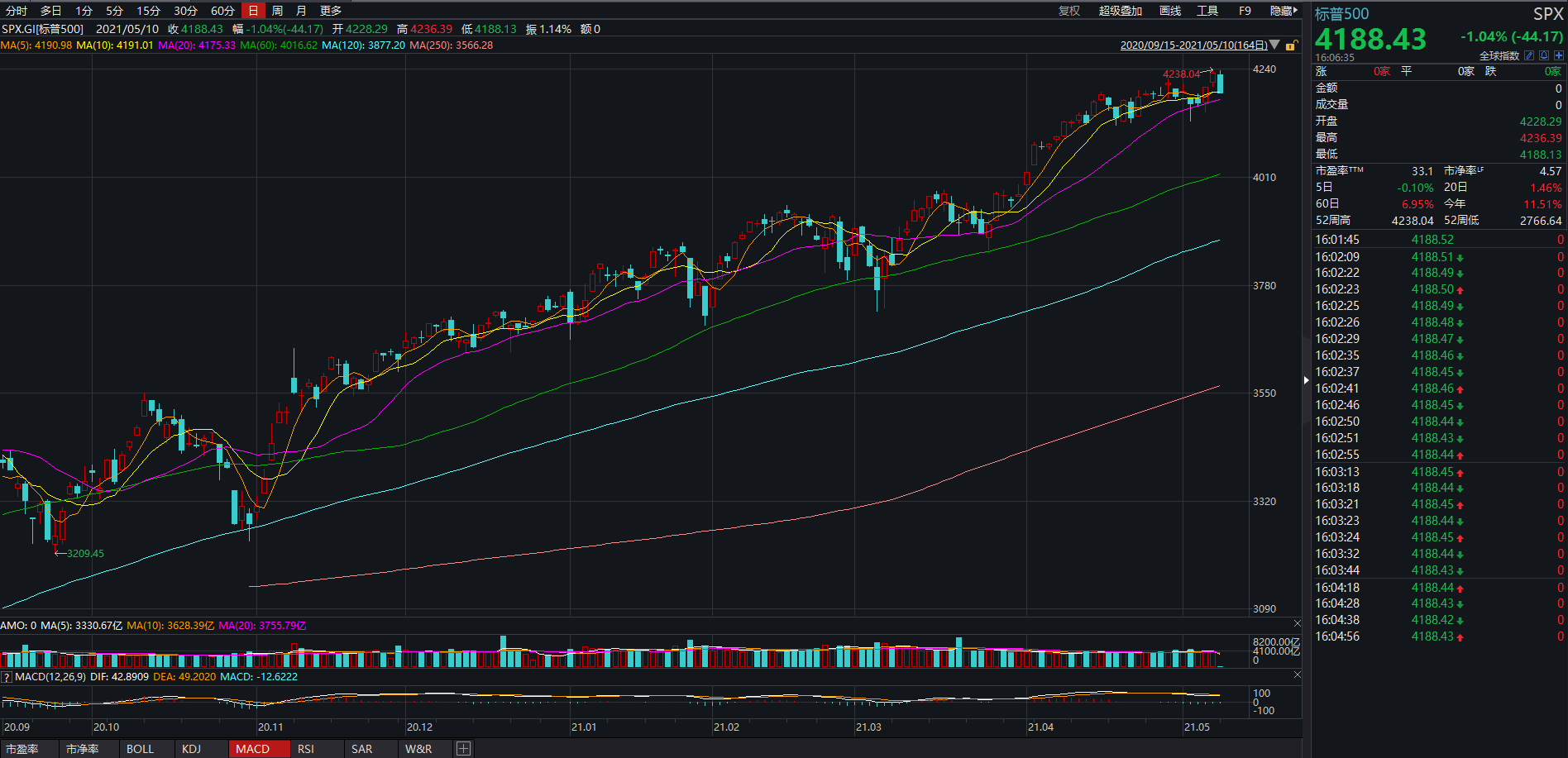Close the MACD sub-chart panel
1568x758 pixels.
1297,675
